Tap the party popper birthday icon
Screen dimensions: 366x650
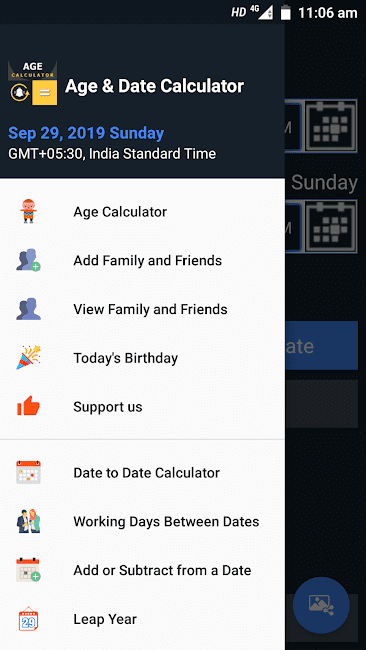[28, 358]
